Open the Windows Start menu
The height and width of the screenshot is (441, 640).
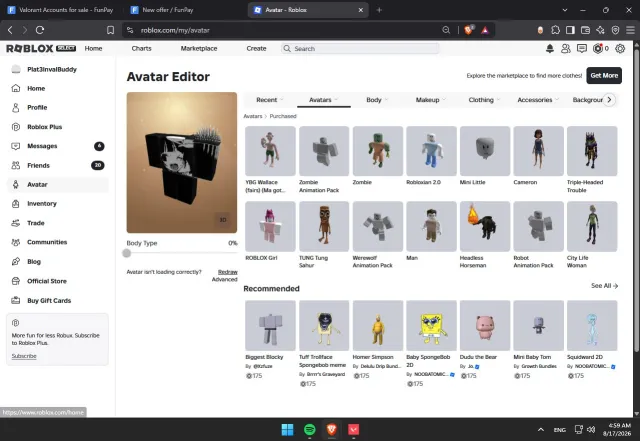coord(287,429)
